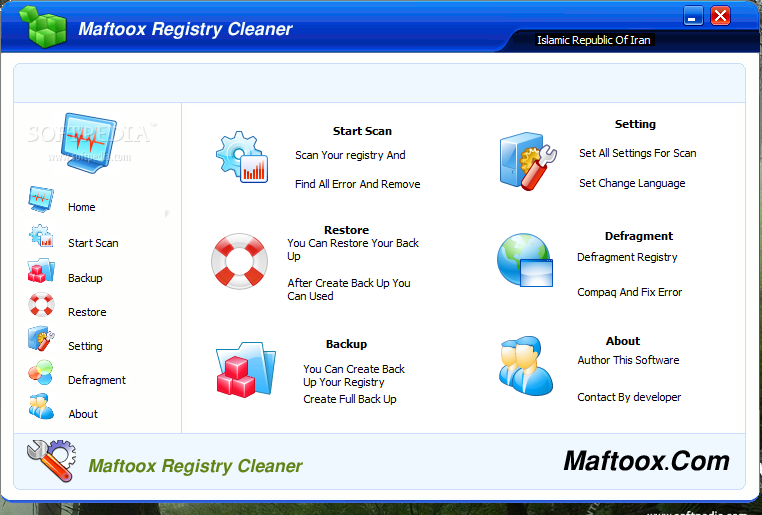Viewport: 762px width, 515px height.
Task: Select Setting in the sidebar menu
Action: (85, 346)
